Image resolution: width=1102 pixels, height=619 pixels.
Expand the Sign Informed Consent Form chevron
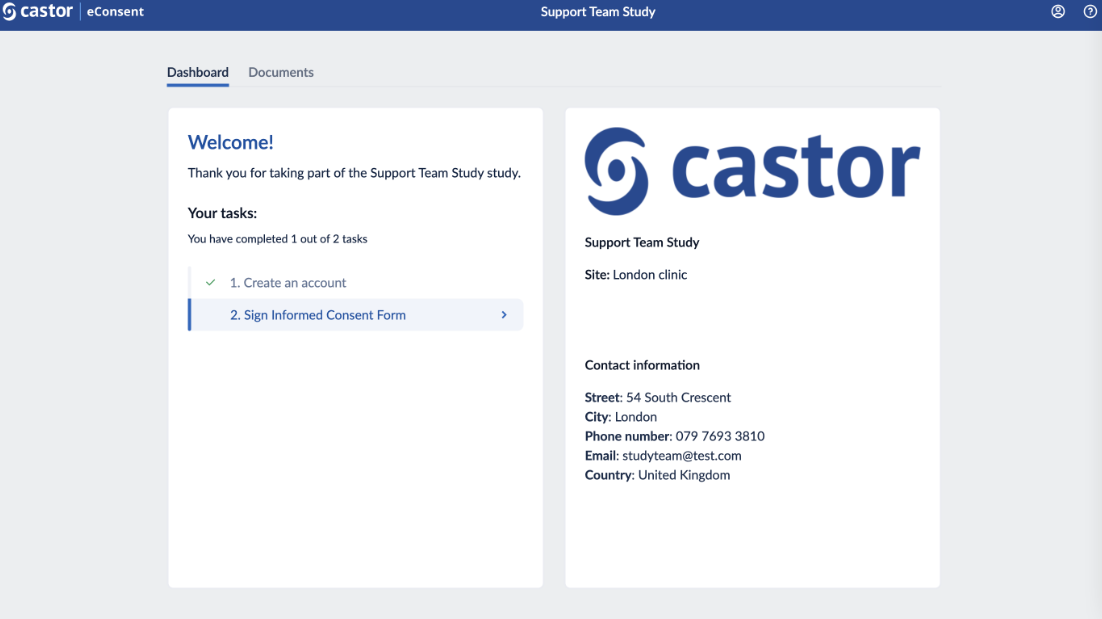tap(504, 315)
